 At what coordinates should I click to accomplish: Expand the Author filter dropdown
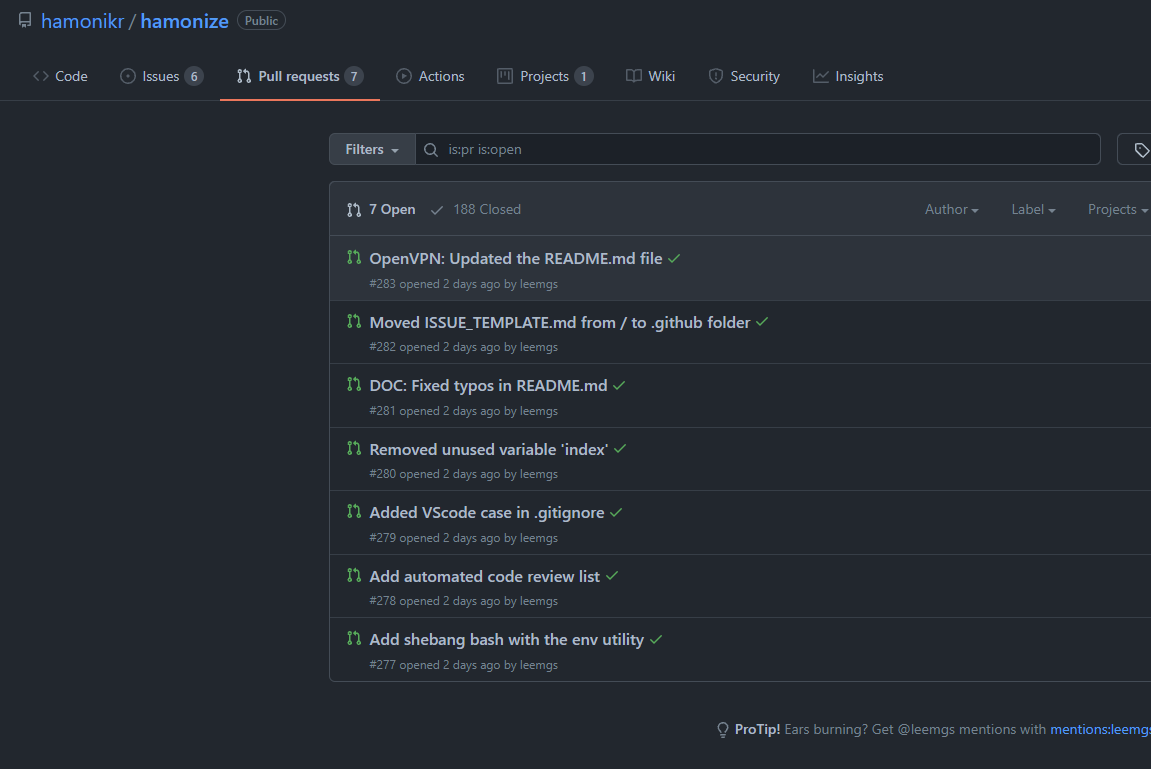(x=951, y=210)
